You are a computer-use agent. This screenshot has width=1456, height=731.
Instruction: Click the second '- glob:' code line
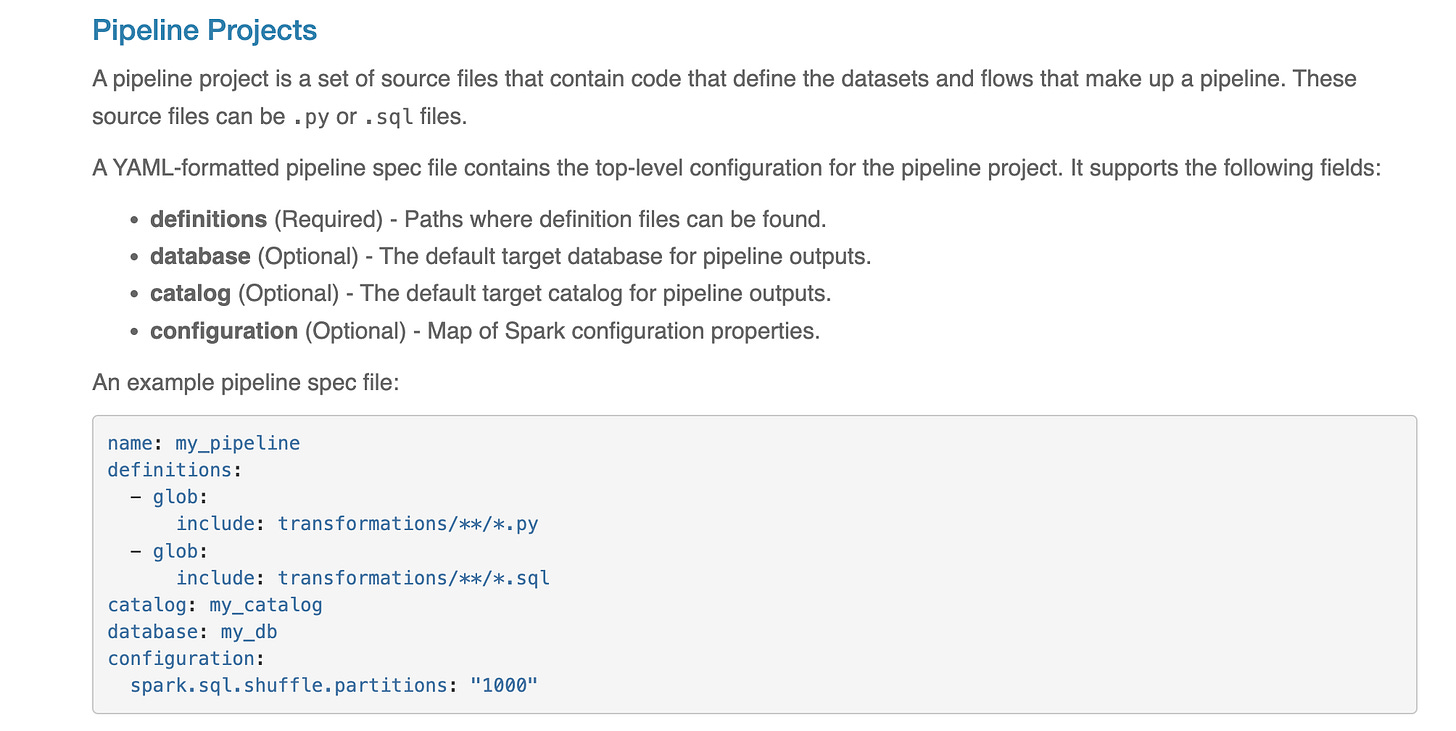169,551
